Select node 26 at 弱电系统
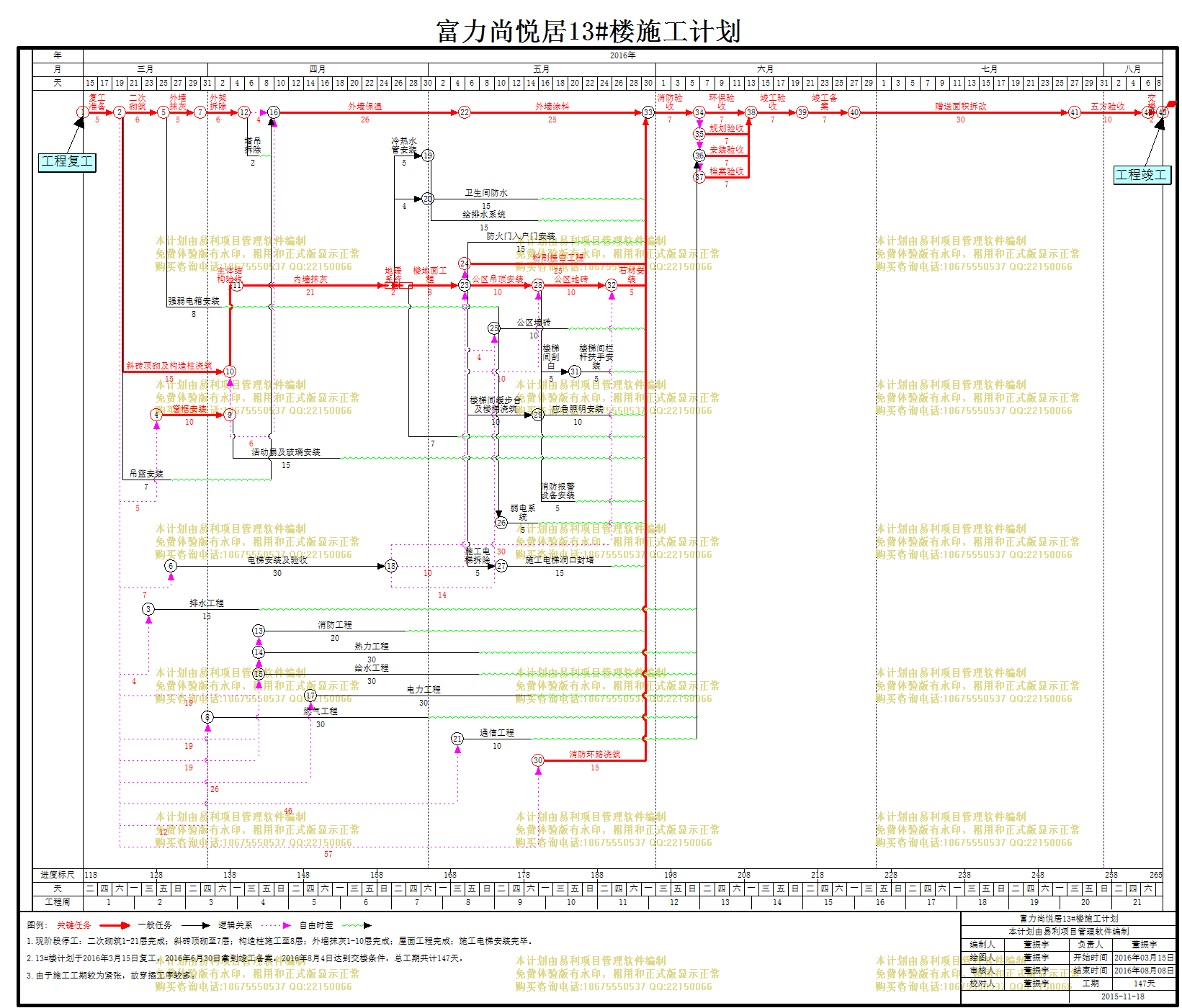 (x=501, y=523)
